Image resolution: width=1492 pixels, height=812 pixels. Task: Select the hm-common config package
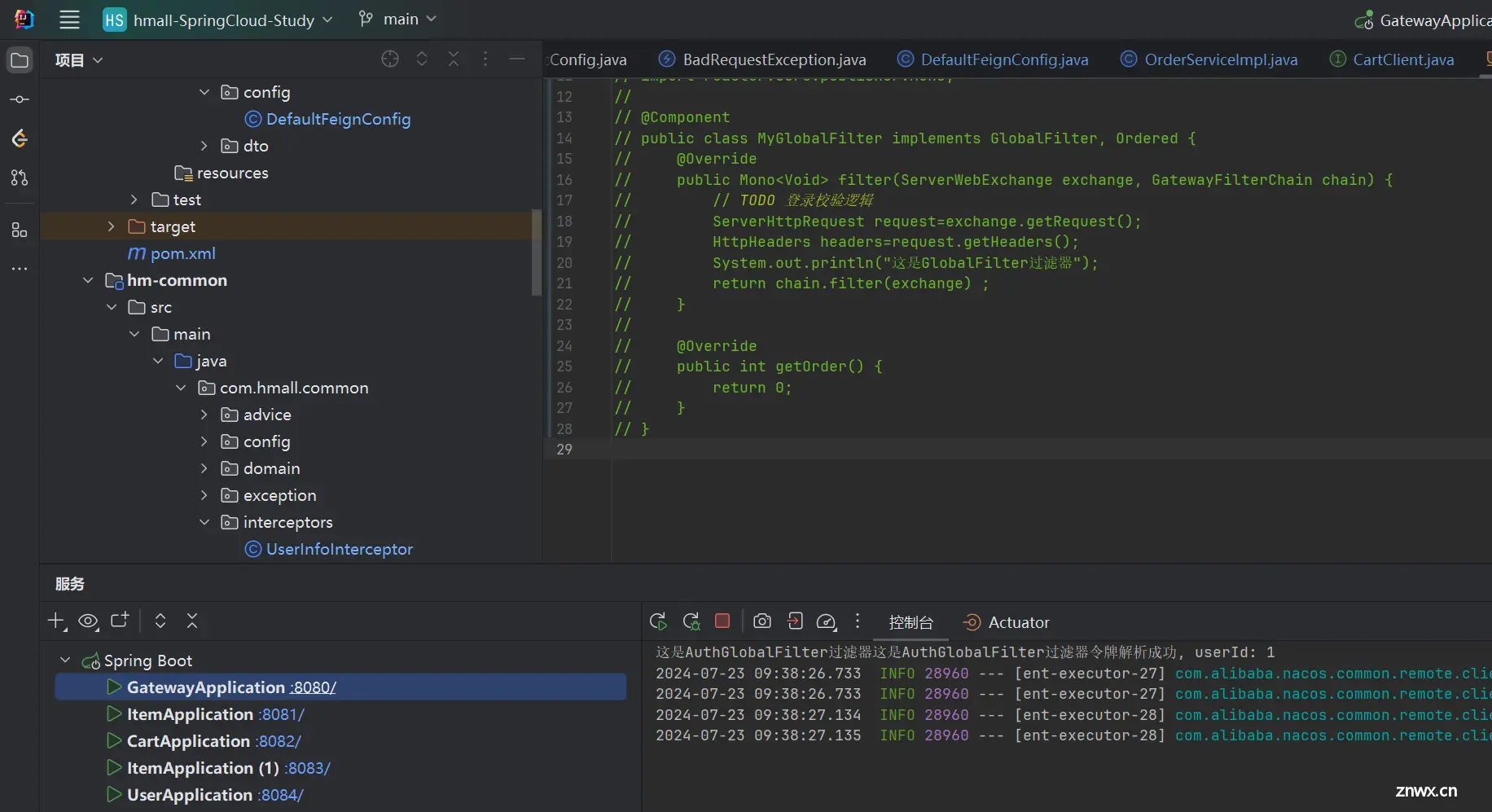(256, 441)
